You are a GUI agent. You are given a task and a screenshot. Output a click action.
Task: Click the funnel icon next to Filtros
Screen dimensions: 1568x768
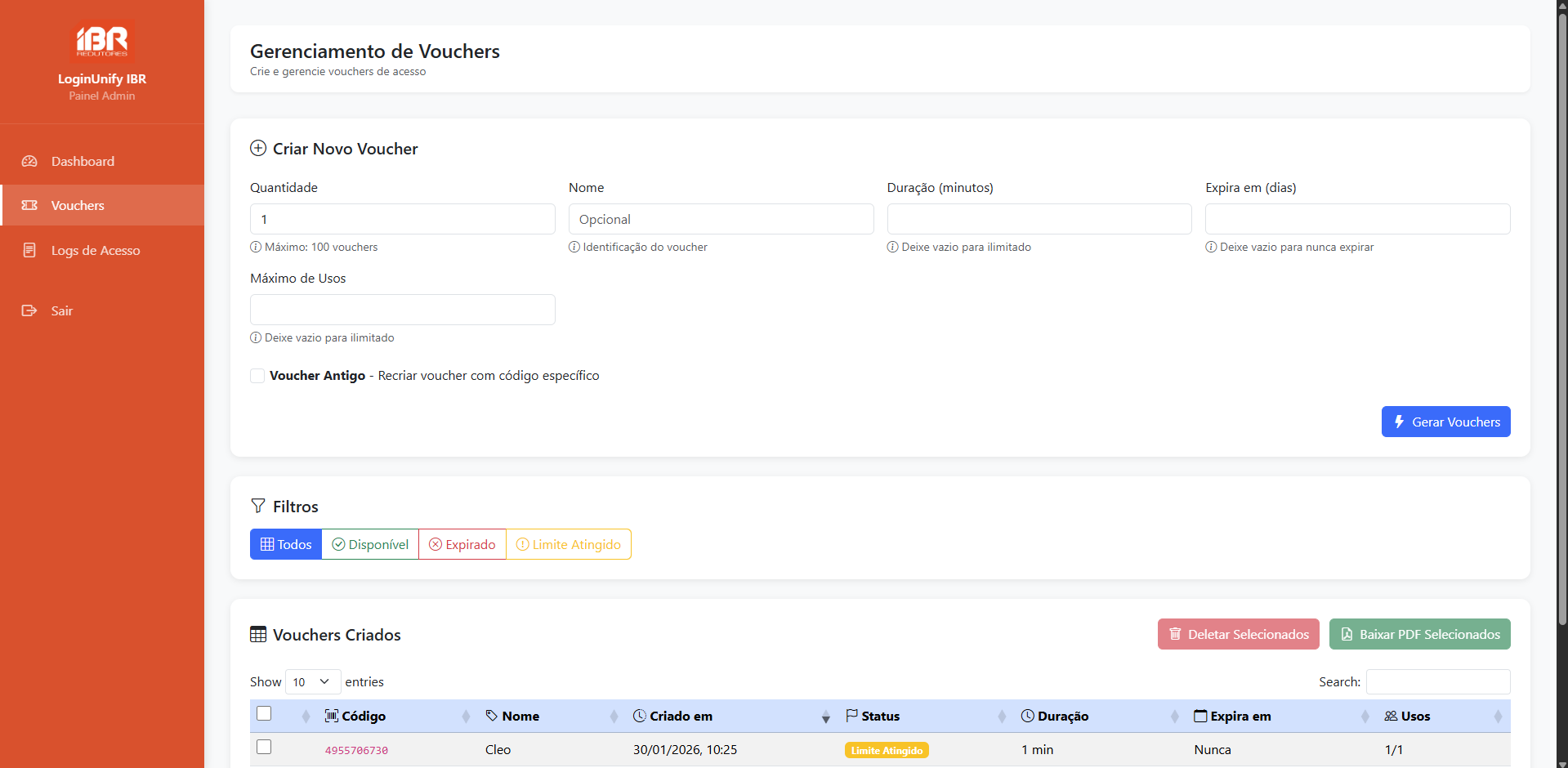(257, 506)
